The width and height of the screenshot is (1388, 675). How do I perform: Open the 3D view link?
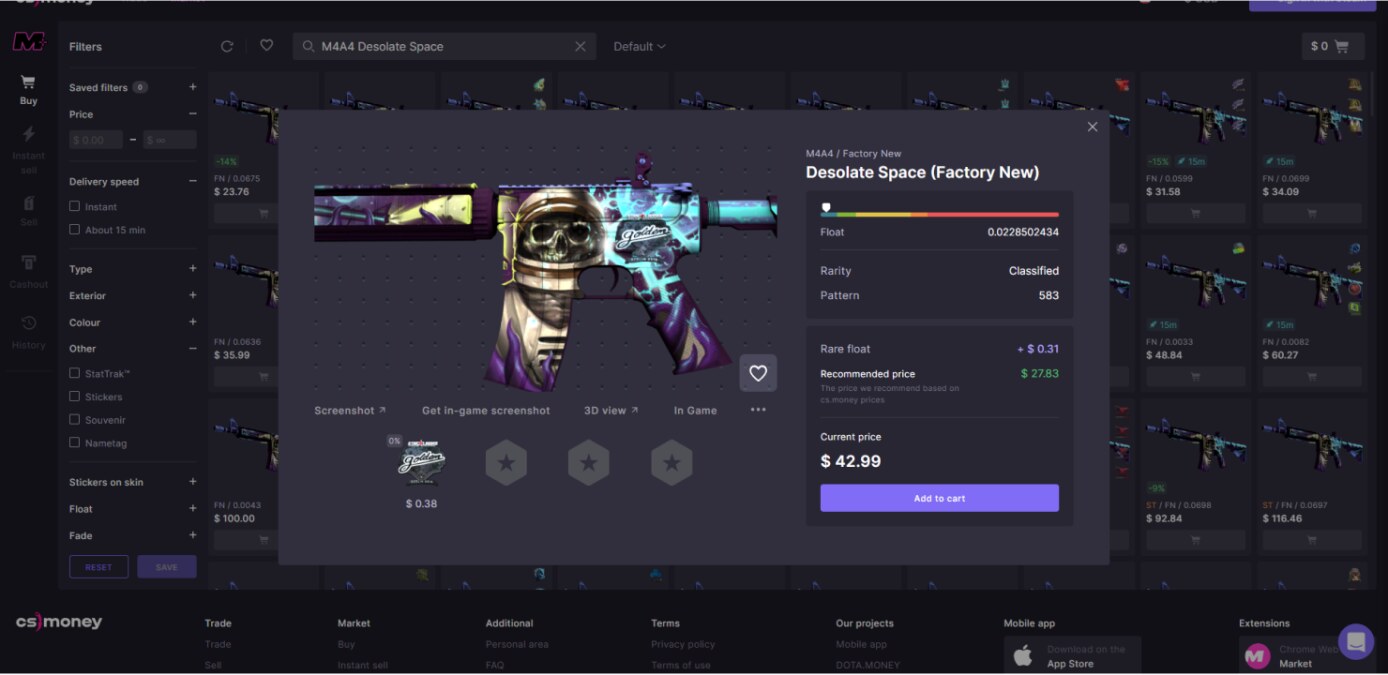pyautogui.click(x=611, y=410)
